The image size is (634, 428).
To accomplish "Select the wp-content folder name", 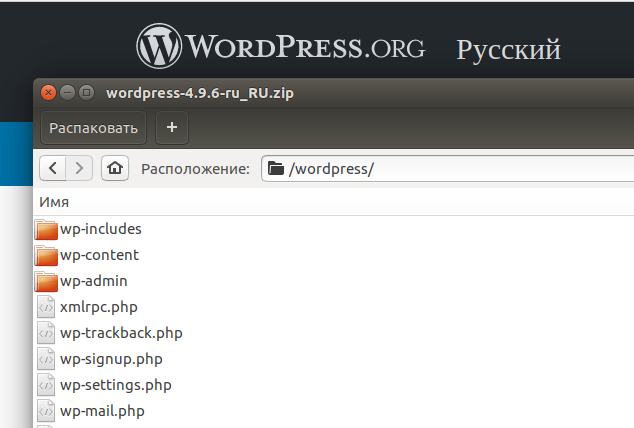I will (x=99, y=255).
